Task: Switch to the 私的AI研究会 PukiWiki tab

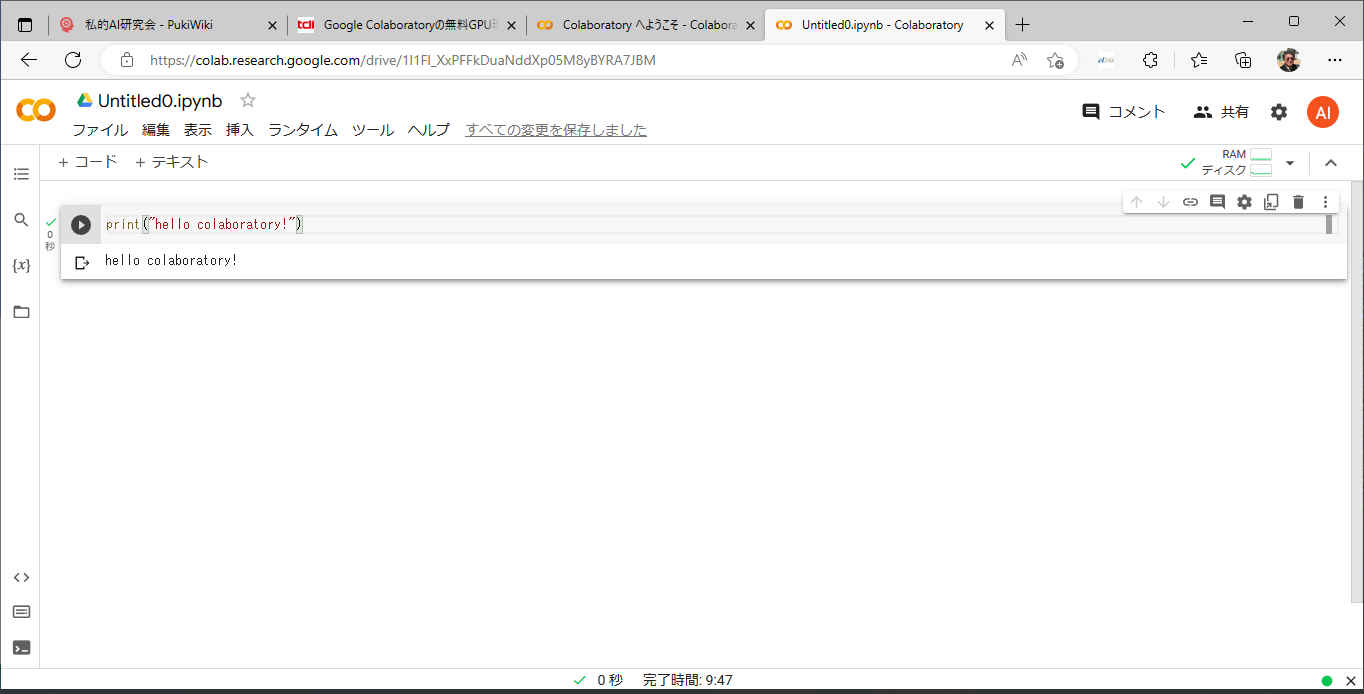Action: coord(160,25)
